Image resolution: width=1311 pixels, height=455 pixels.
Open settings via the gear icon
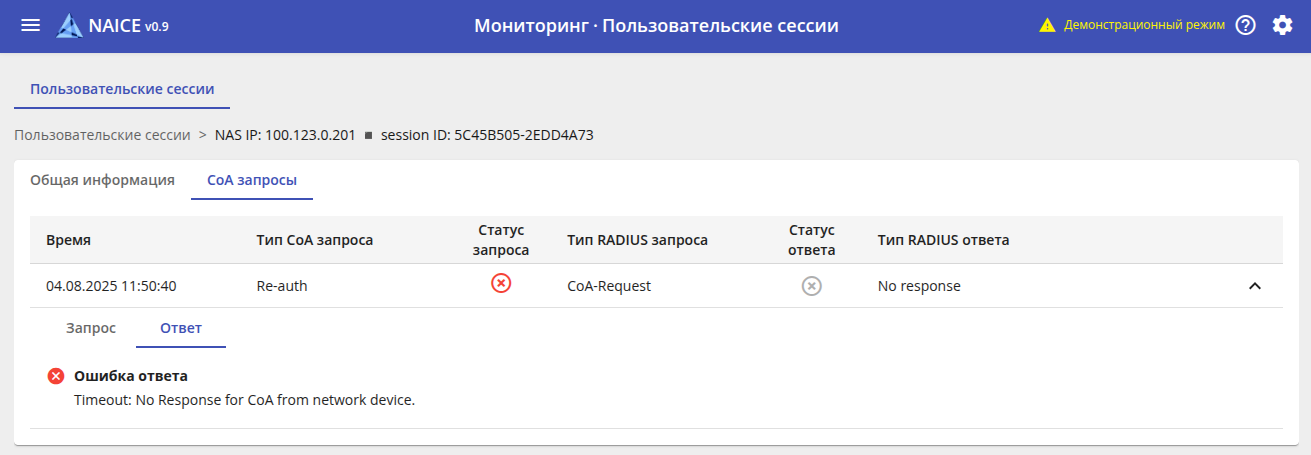tap(1282, 26)
